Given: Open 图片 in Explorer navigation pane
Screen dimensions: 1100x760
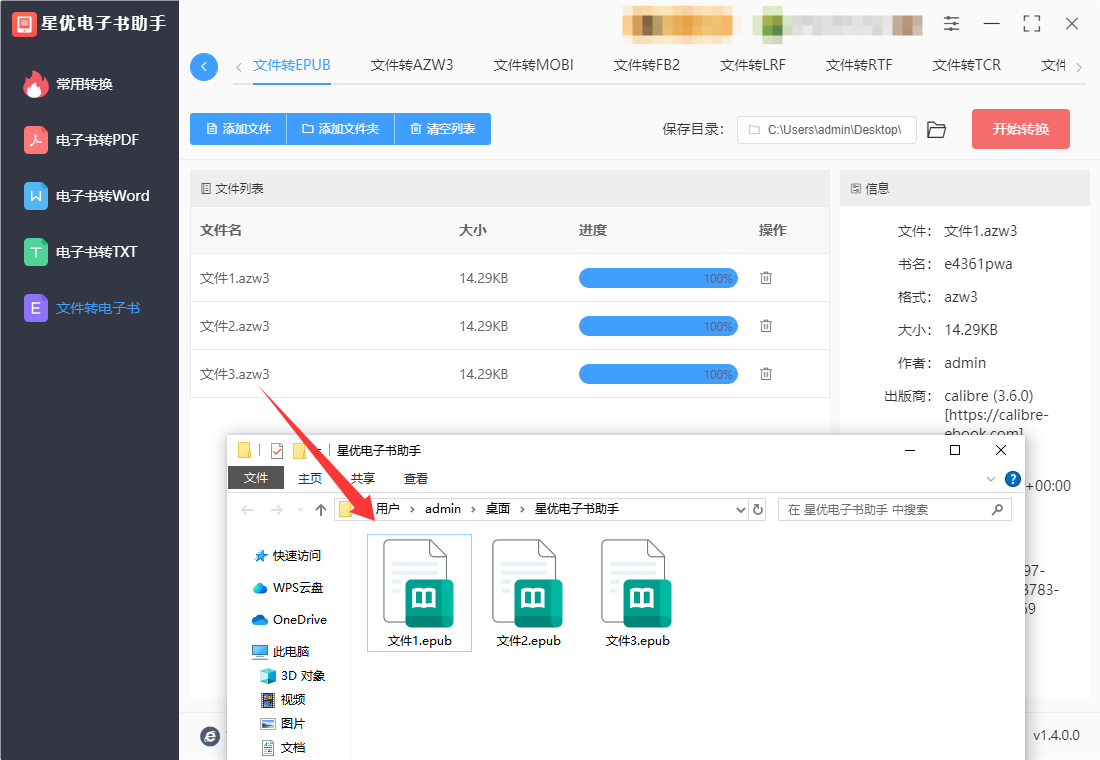Looking at the screenshot, I should 283,724.
